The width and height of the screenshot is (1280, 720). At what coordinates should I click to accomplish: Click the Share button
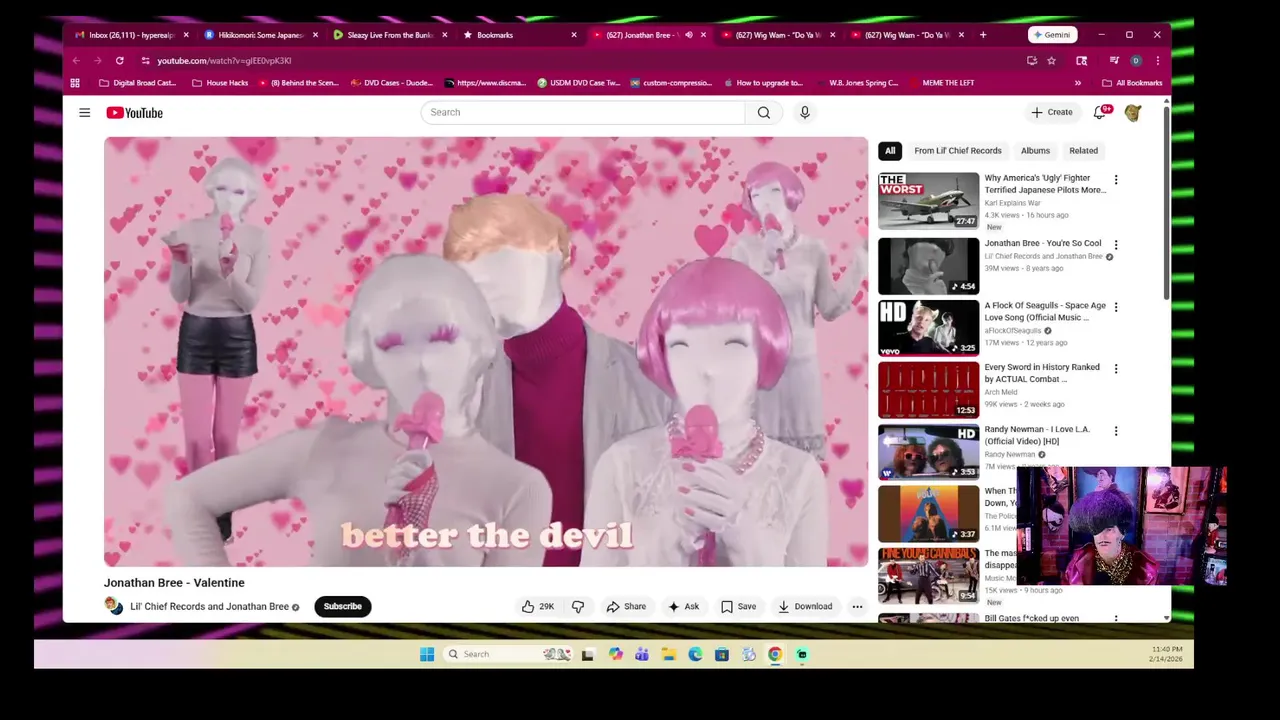coord(626,606)
